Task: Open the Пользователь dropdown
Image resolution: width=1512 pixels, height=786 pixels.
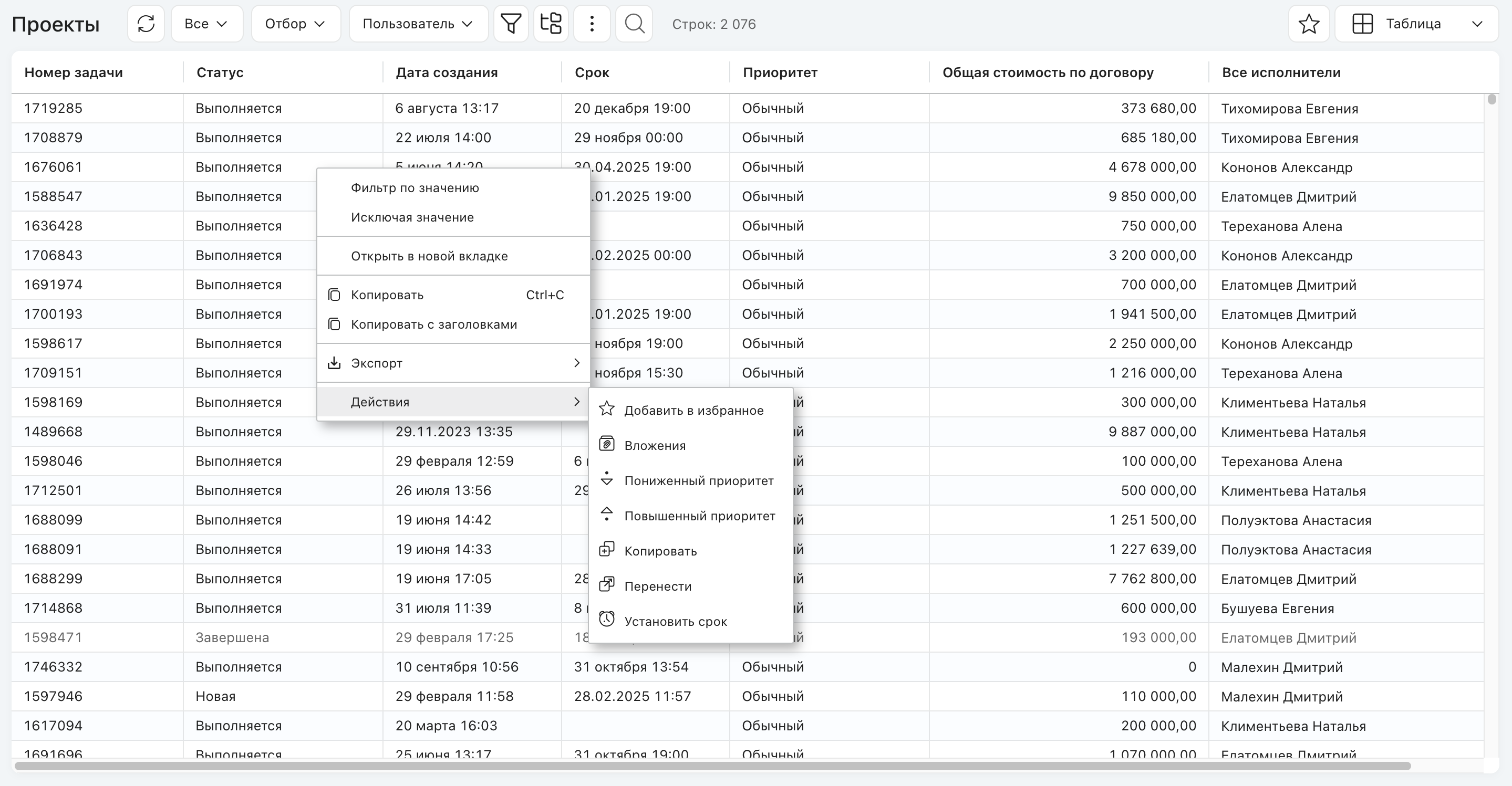Action: coord(419,24)
